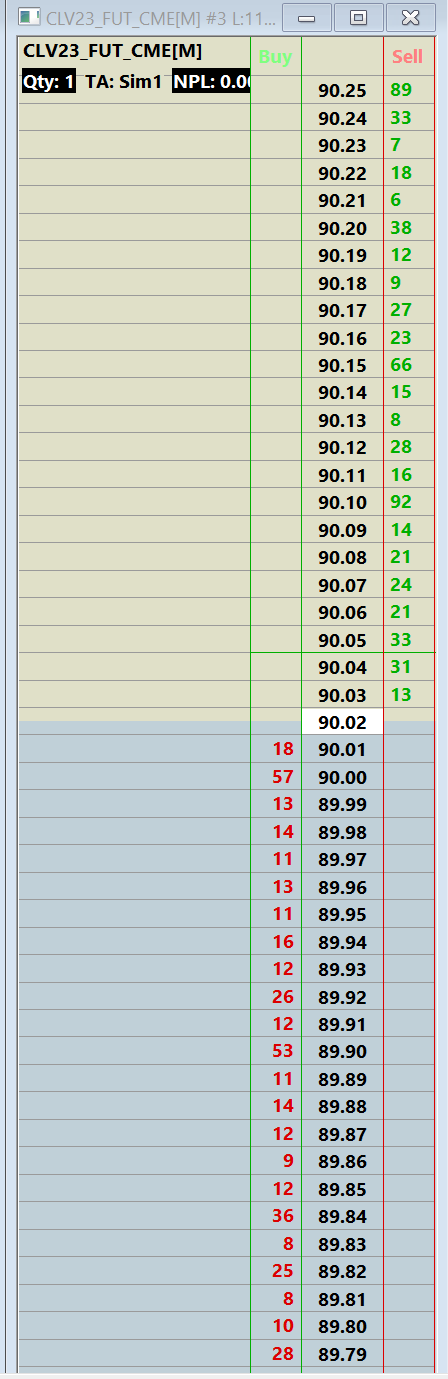Image resolution: width=448 pixels, height=1379 pixels.
Task: Select the Qty: 1 field
Action: [49, 82]
